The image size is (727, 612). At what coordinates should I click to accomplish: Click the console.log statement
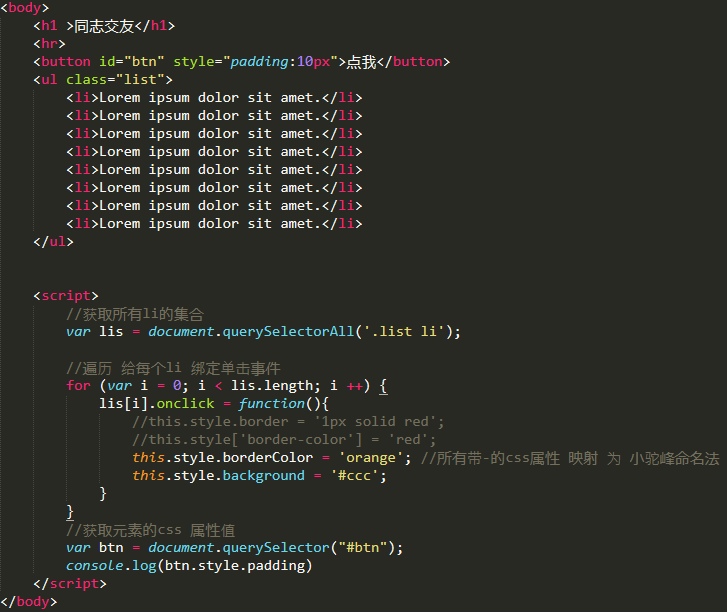pyautogui.click(x=189, y=566)
